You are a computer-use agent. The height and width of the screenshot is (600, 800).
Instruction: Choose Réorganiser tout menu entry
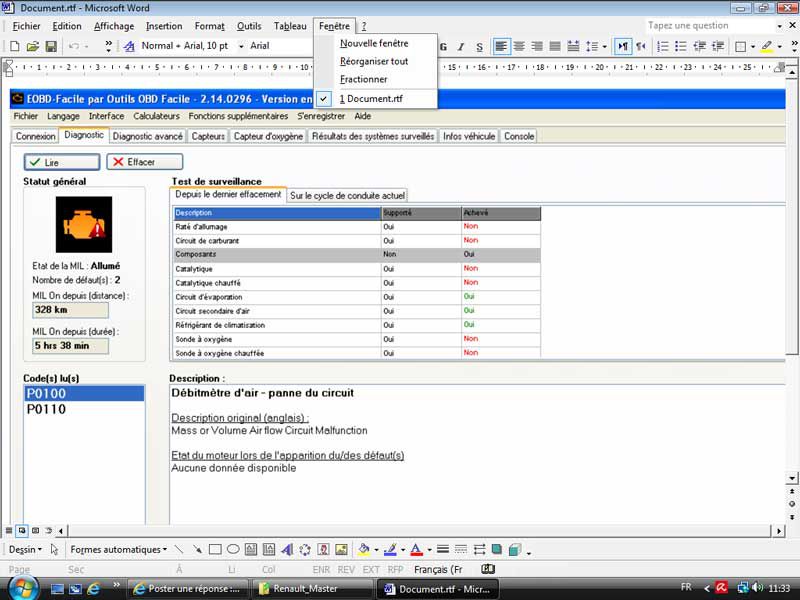374,61
